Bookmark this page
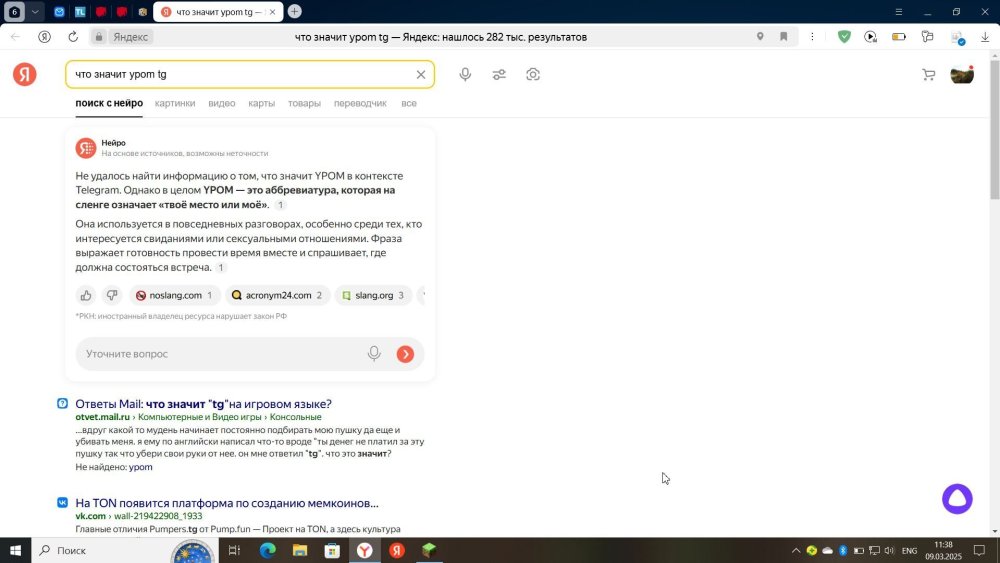The width and height of the screenshot is (1000, 563). pyautogui.click(x=784, y=37)
